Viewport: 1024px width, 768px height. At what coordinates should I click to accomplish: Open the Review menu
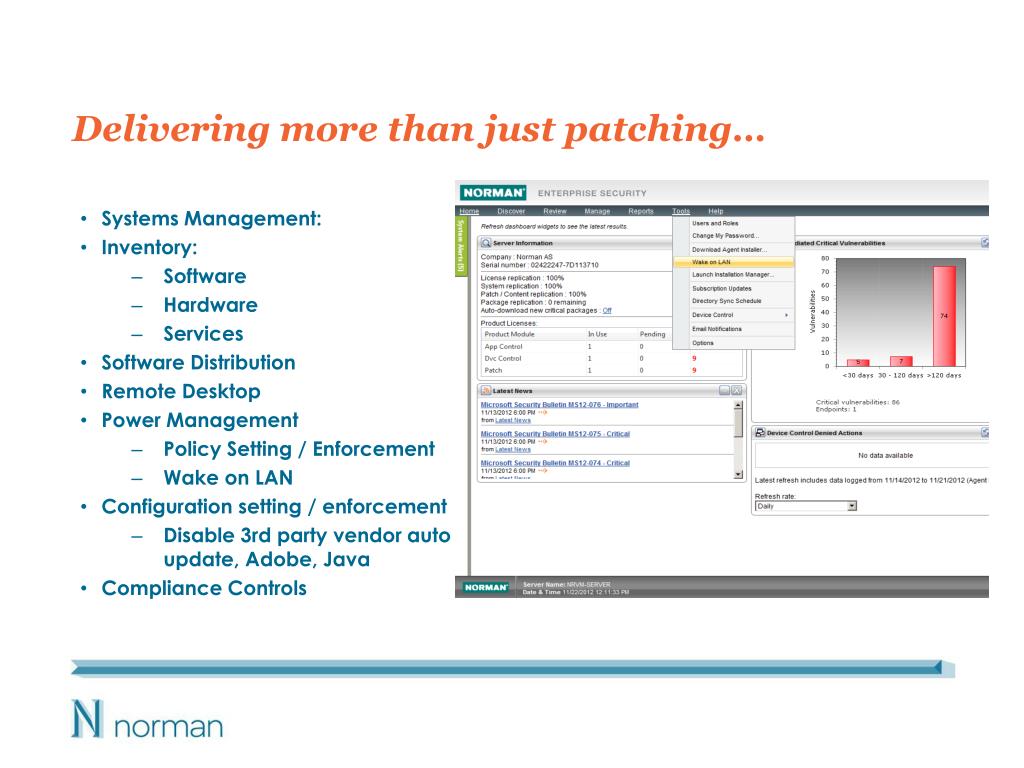tap(554, 211)
